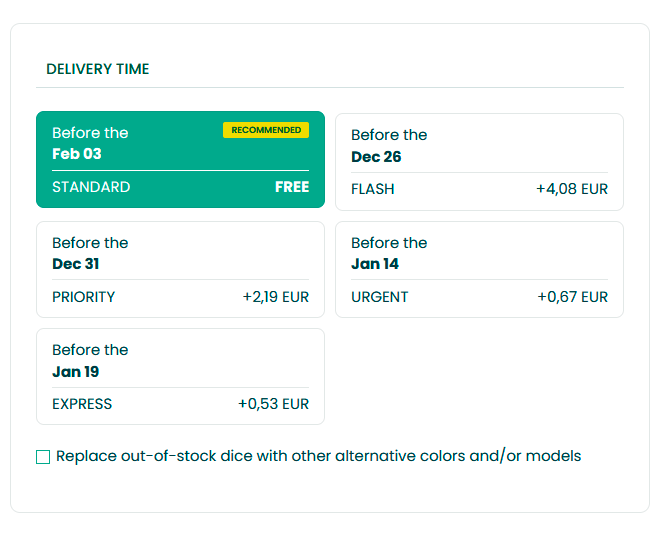Select the Standard free delivery option
661x533 pixels.
tap(180, 159)
